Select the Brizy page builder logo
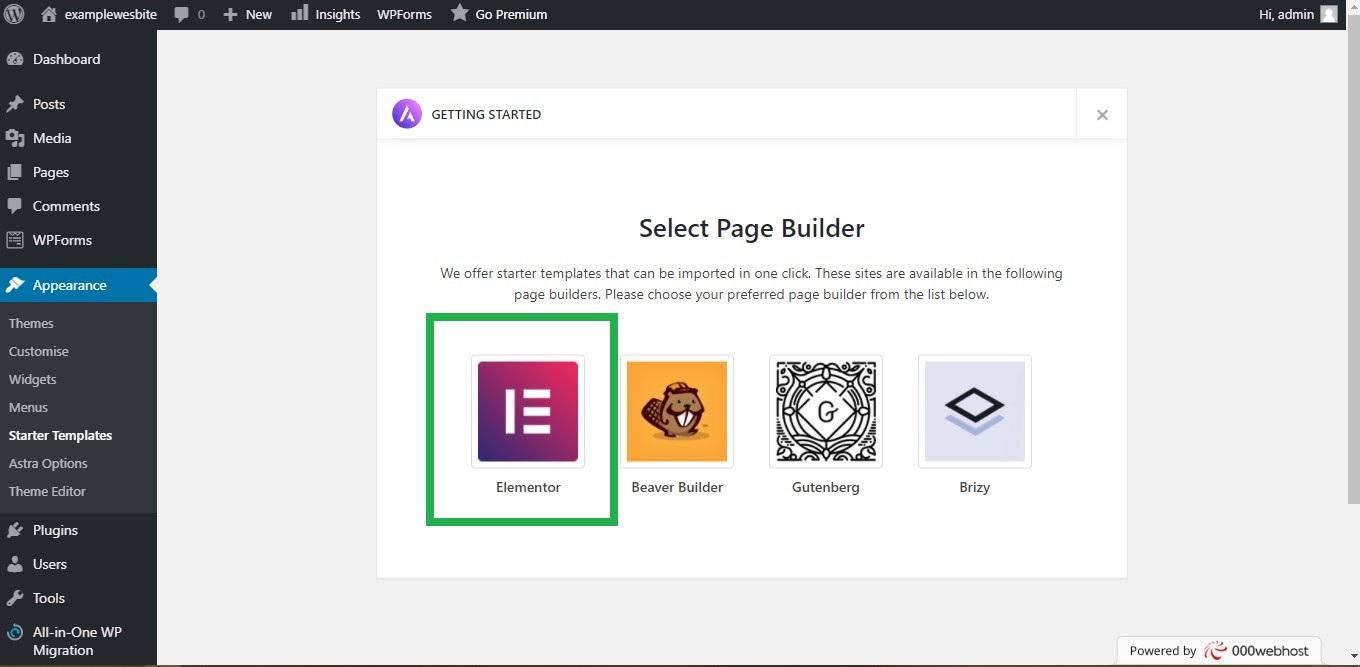This screenshot has height=667, width=1360. (x=975, y=411)
